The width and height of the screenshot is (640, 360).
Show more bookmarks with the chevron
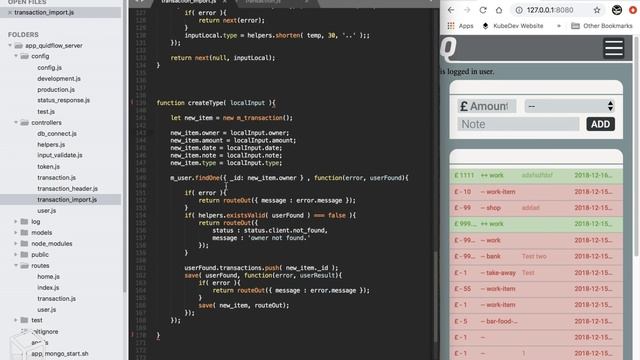coord(559,26)
